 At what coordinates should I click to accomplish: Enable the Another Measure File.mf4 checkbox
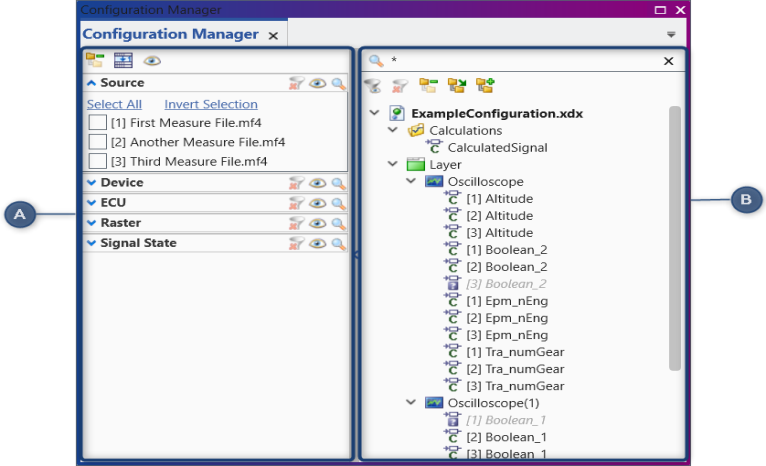tap(98, 142)
